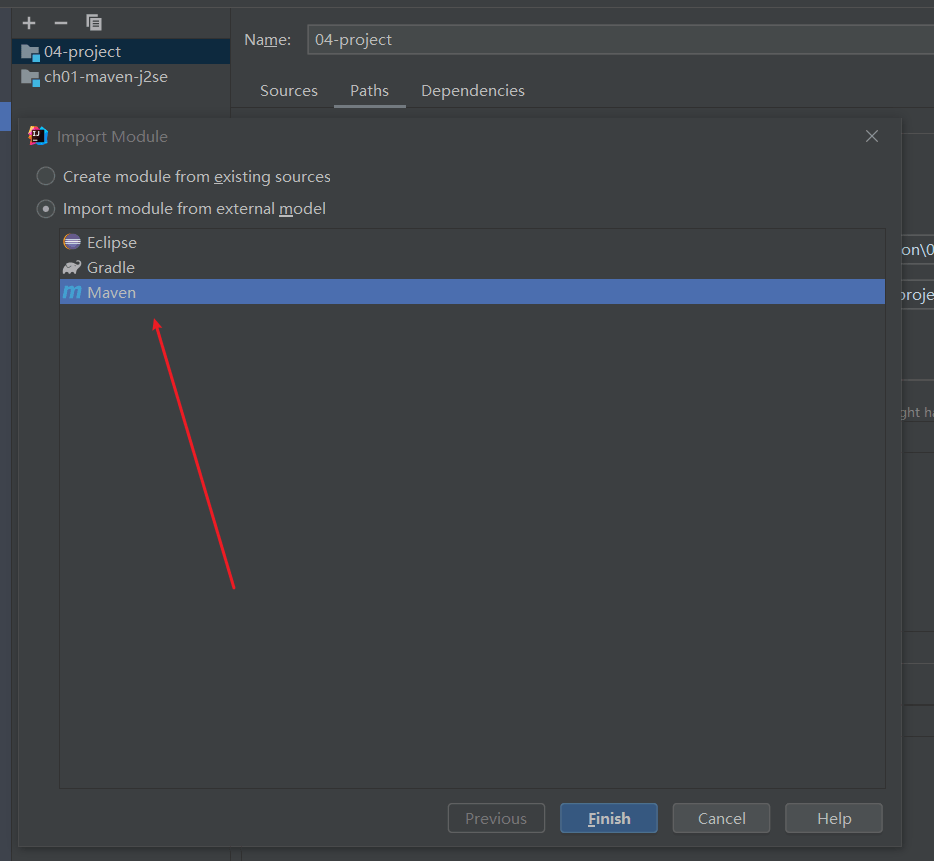This screenshot has height=861, width=934.
Task: Switch to the Paths tab
Action: [x=369, y=91]
